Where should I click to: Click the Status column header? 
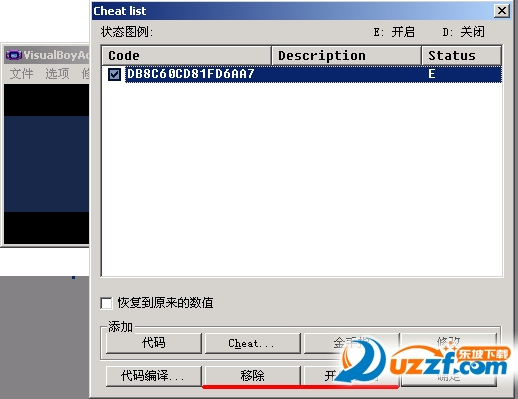(x=462, y=55)
